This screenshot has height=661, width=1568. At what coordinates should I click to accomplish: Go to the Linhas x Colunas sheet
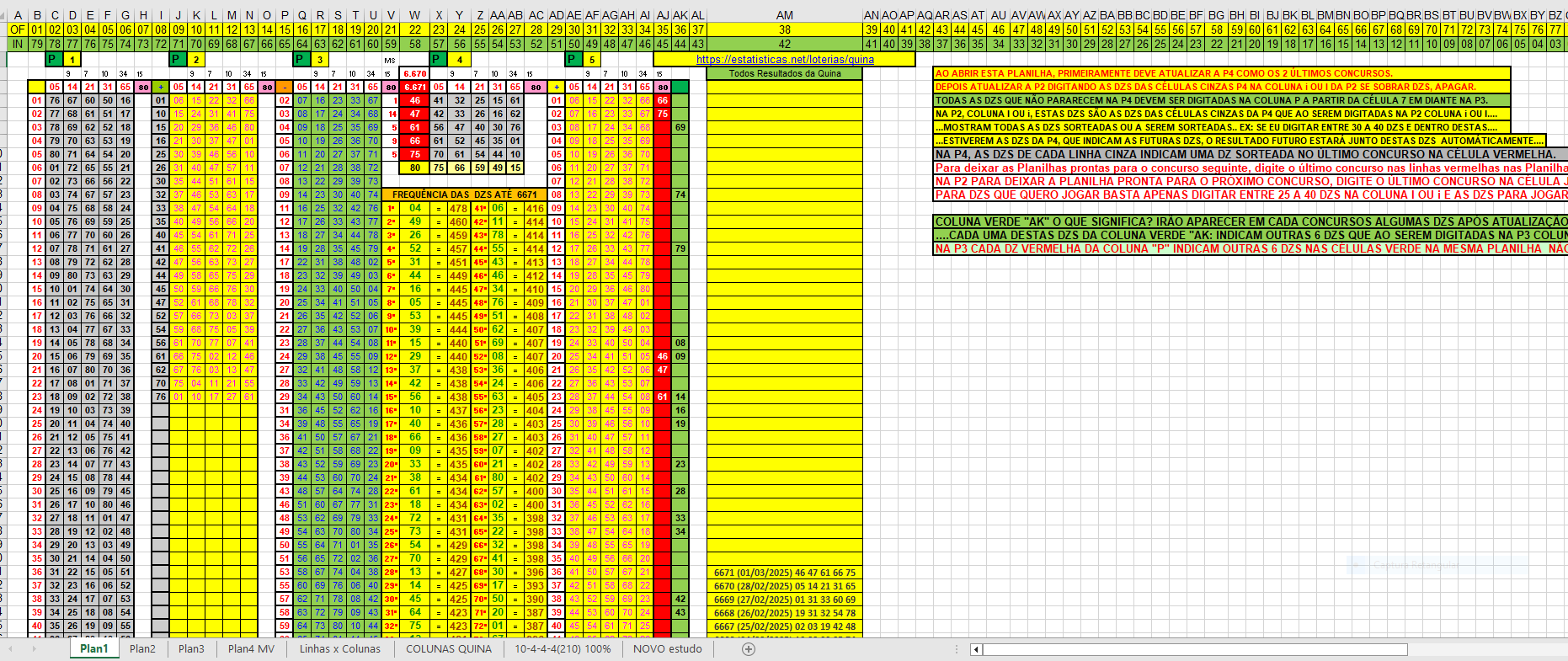coord(339,649)
